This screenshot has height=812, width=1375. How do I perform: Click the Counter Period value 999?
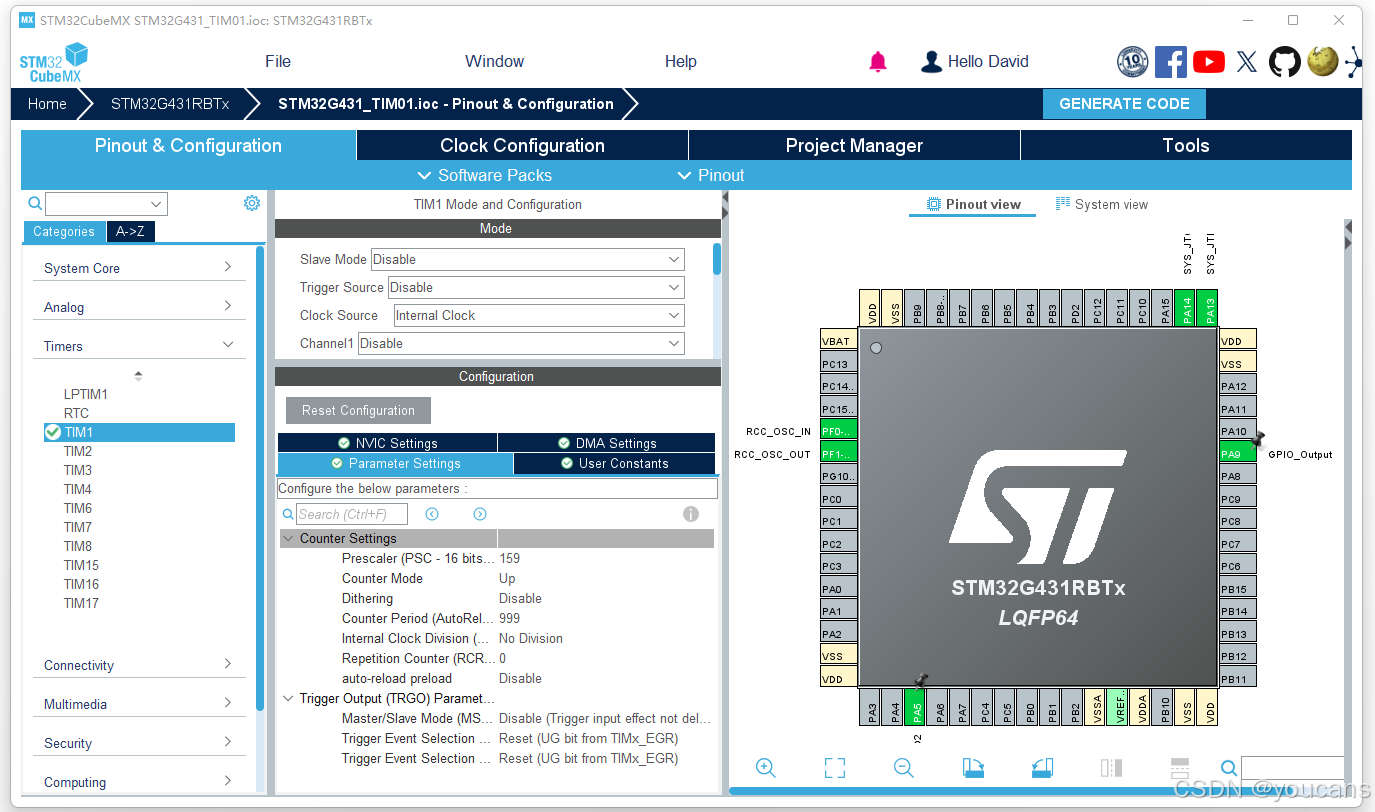(509, 619)
